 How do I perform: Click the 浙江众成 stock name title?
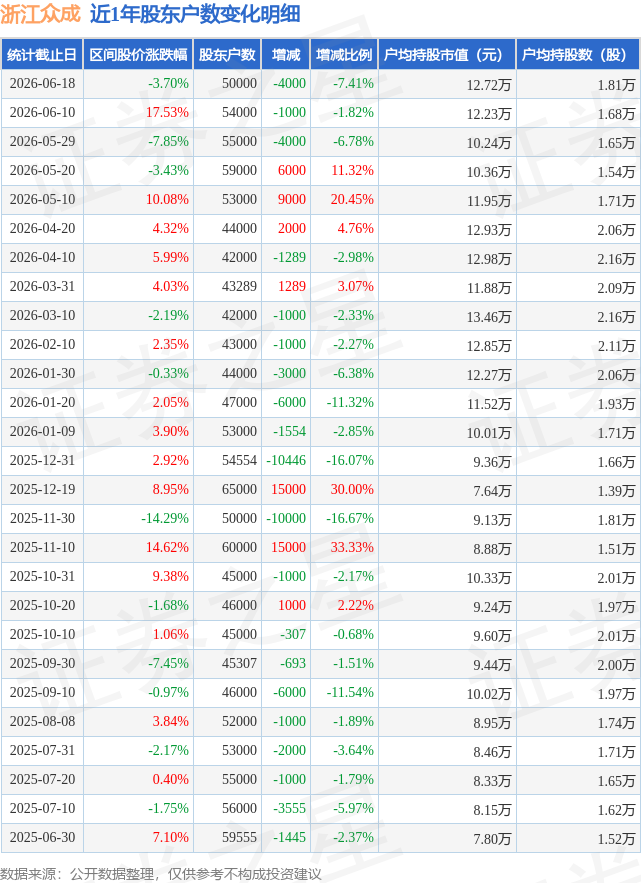[x=41, y=14]
